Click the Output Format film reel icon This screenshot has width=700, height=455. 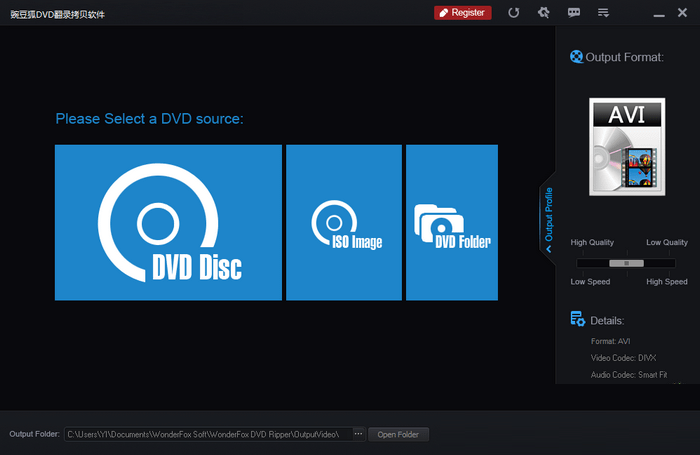pos(576,57)
